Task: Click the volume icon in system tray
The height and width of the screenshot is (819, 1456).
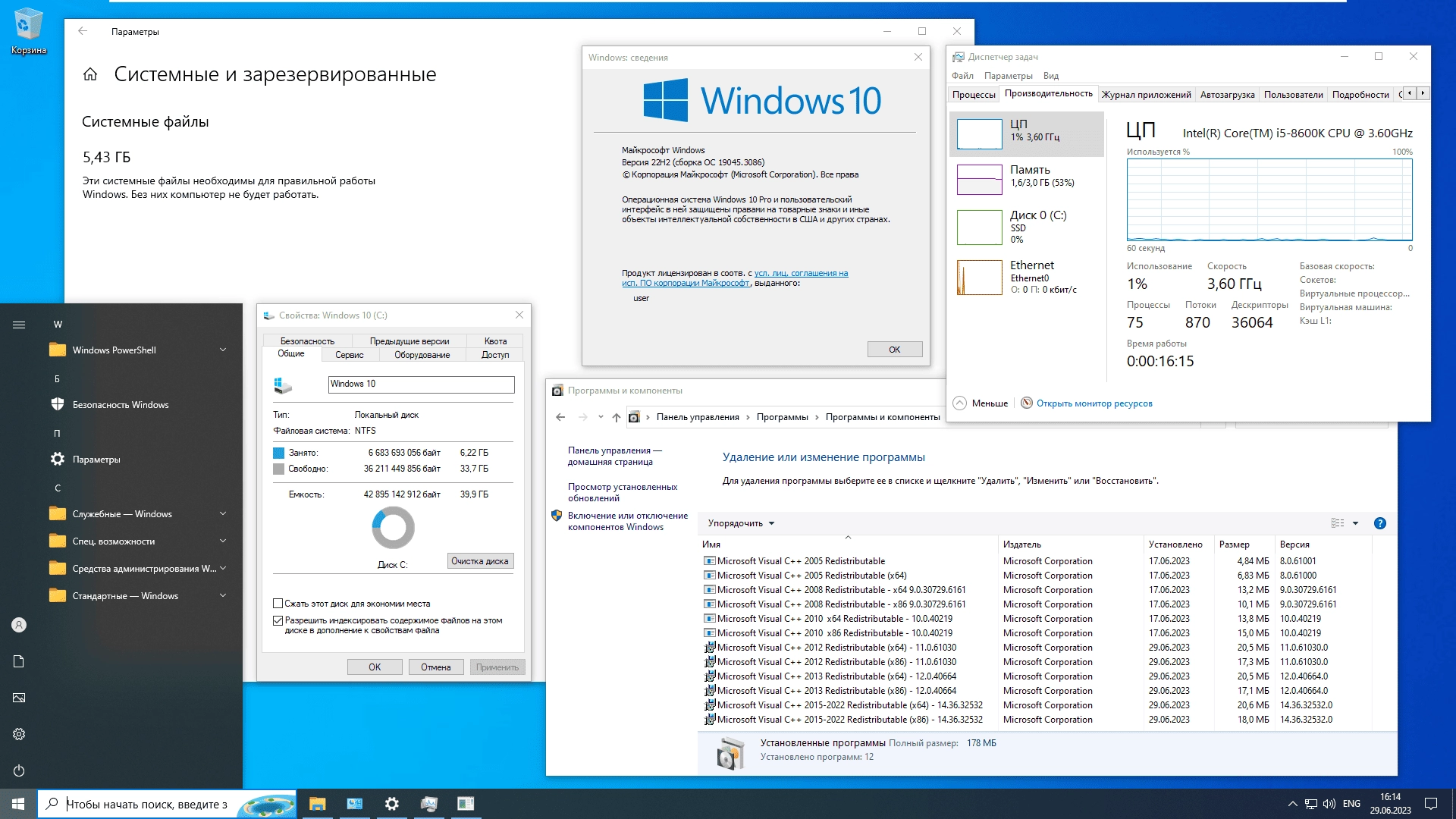Action: (x=1329, y=804)
